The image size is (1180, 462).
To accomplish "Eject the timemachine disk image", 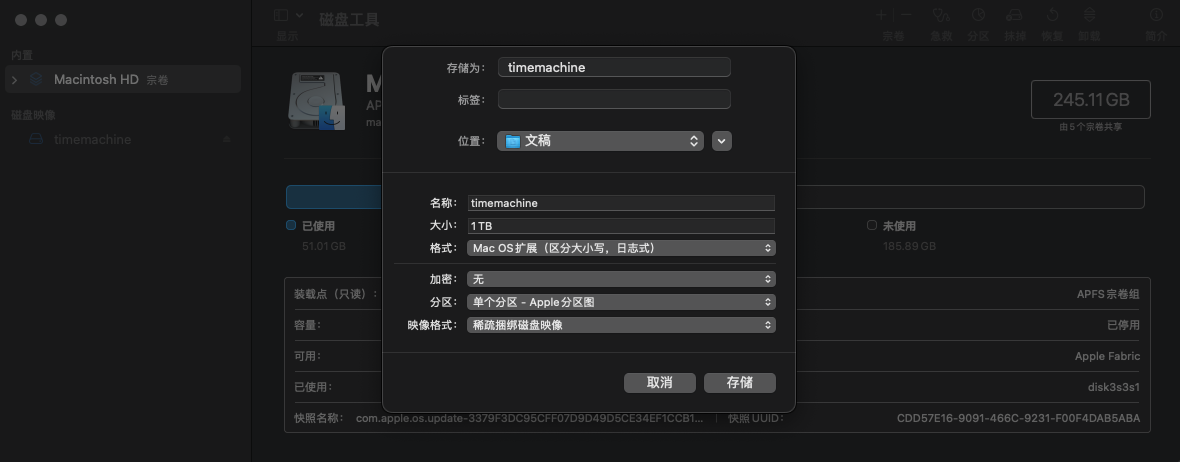I will pos(227,140).
